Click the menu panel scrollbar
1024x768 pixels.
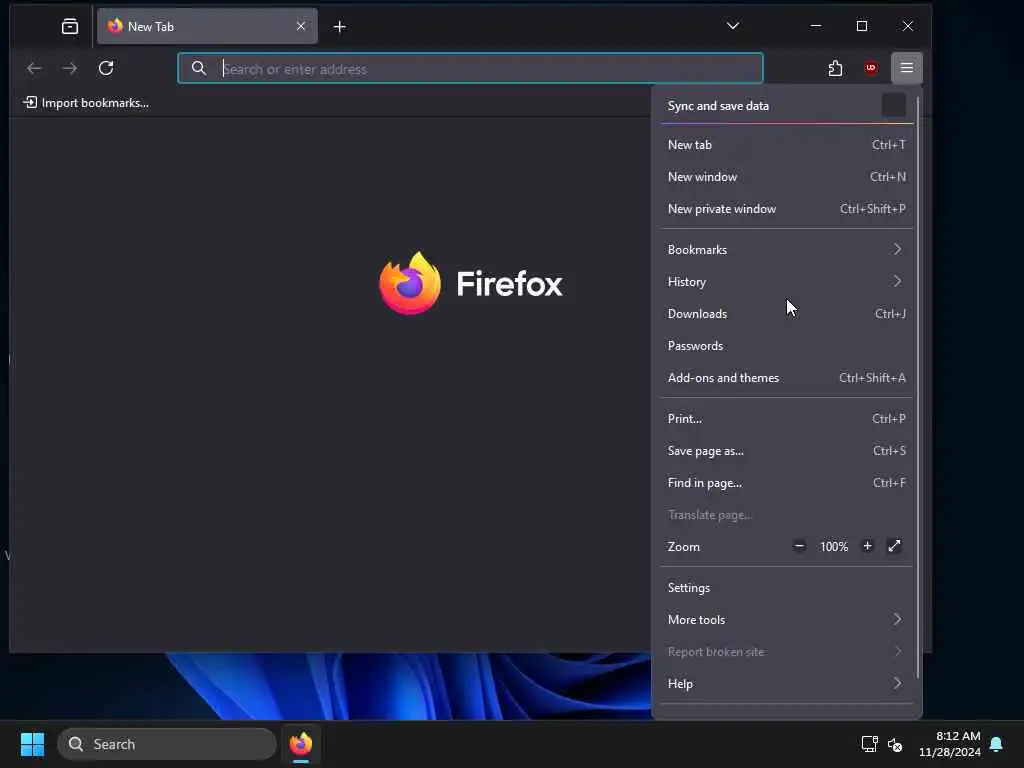918,387
